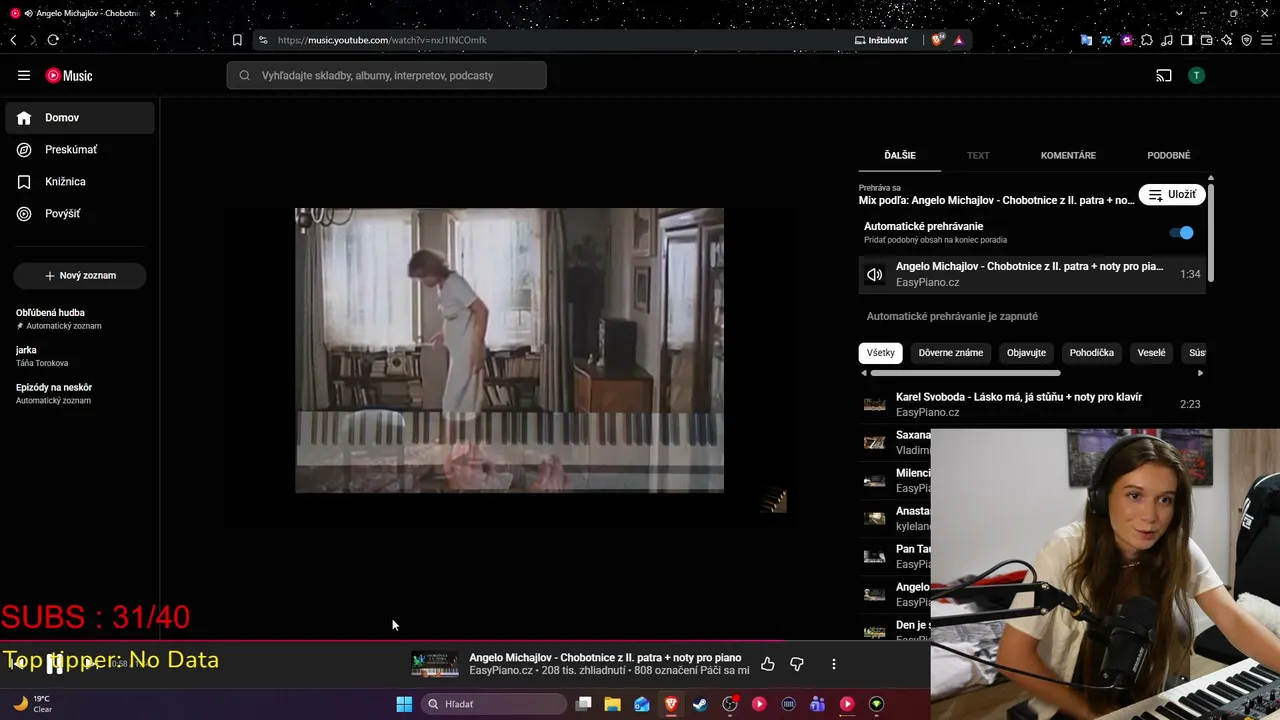Open the Brave VPN shield icon
Screen dimensions: 1280x720
(x=1247, y=40)
